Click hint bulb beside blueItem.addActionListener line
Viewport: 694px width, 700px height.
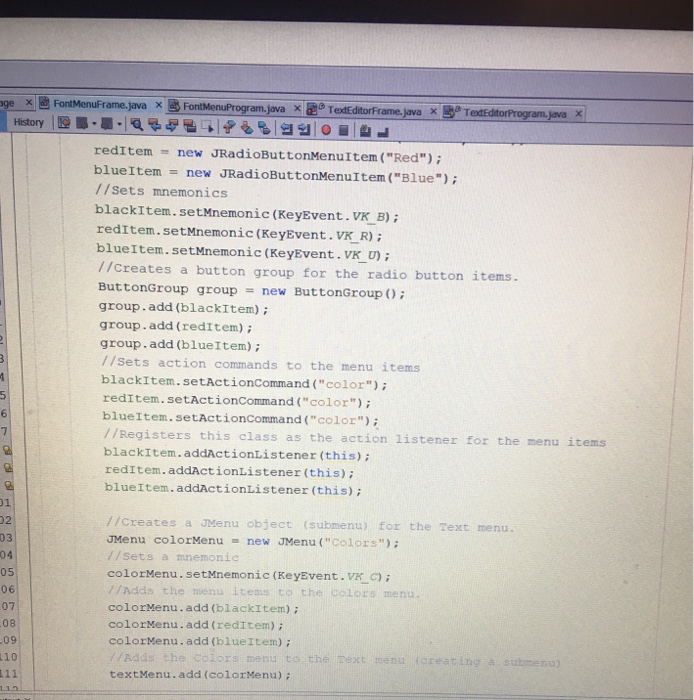[x=9, y=485]
